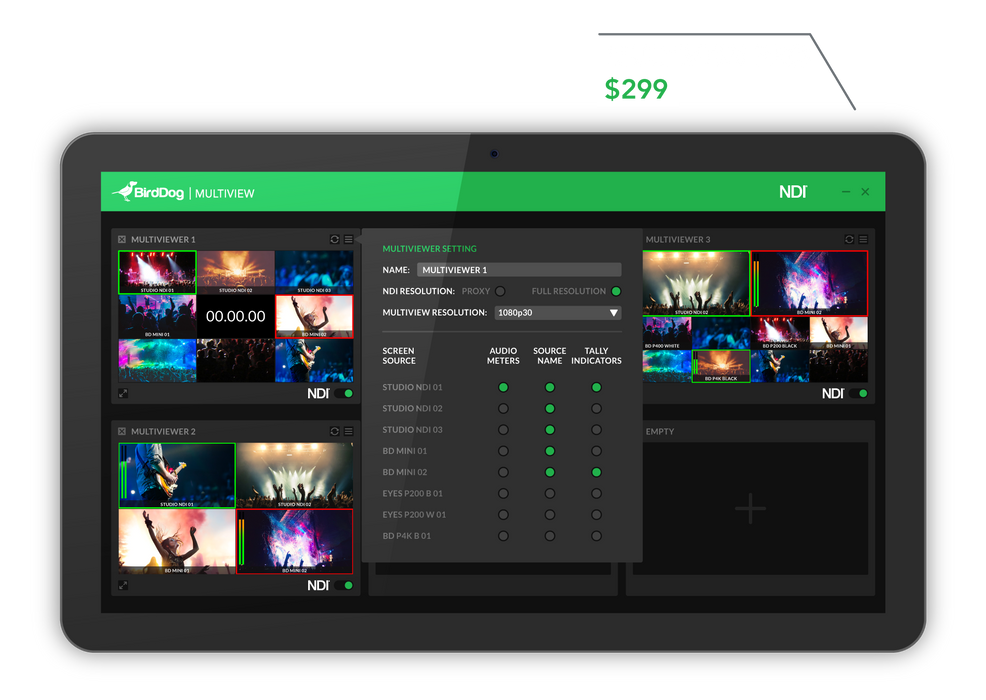Screen dimensions: 986x700
Task: Expand Multiviewer 2 to fullscreen
Action: [123, 585]
